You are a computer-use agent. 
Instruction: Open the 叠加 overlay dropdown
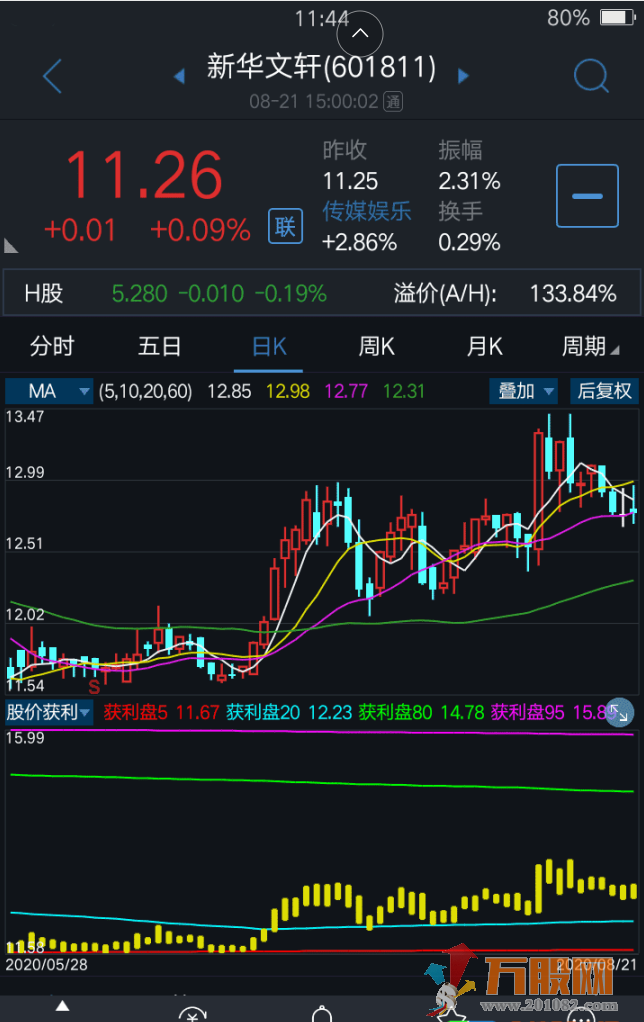coord(524,391)
